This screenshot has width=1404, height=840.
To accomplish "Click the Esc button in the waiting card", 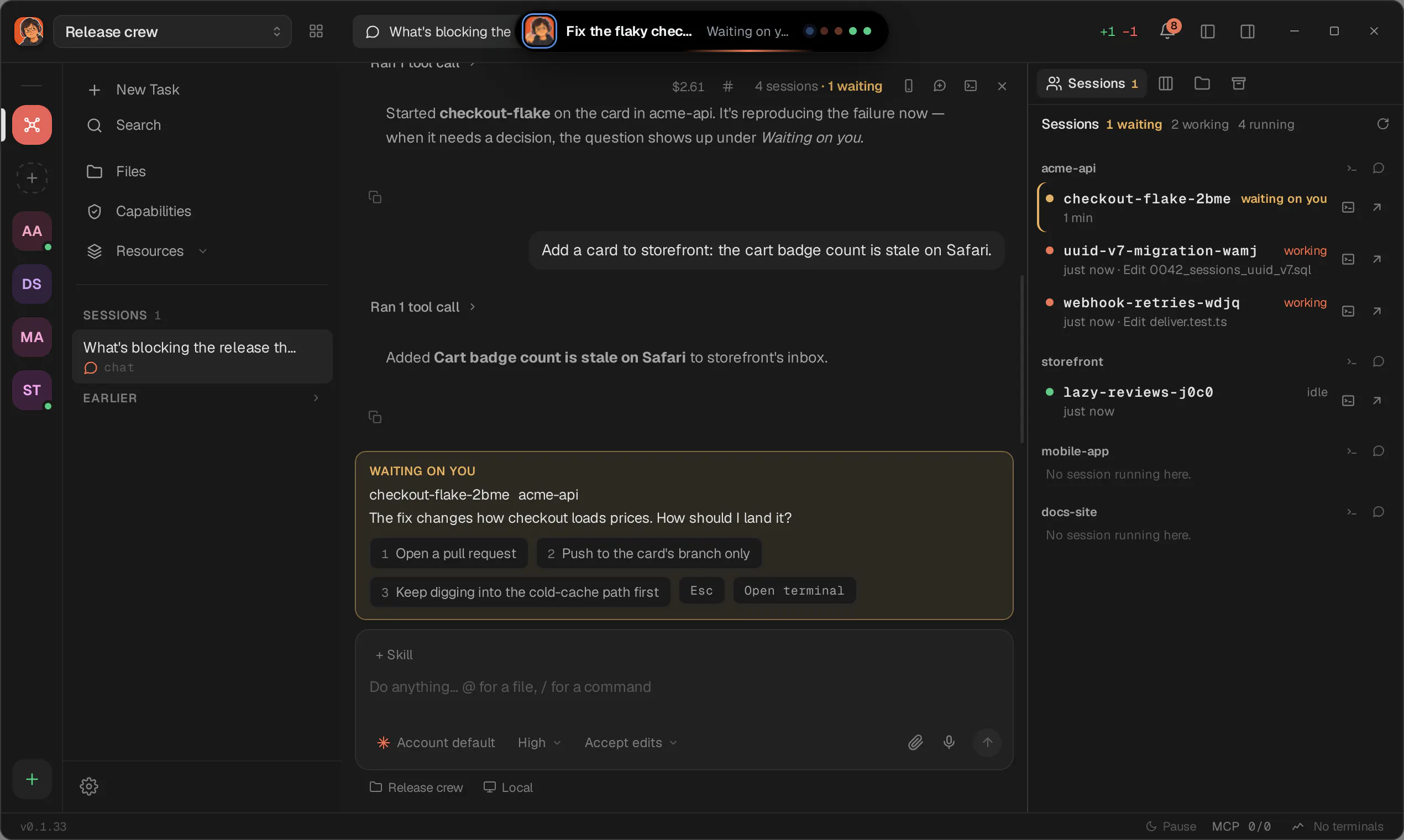I will click(x=701, y=590).
